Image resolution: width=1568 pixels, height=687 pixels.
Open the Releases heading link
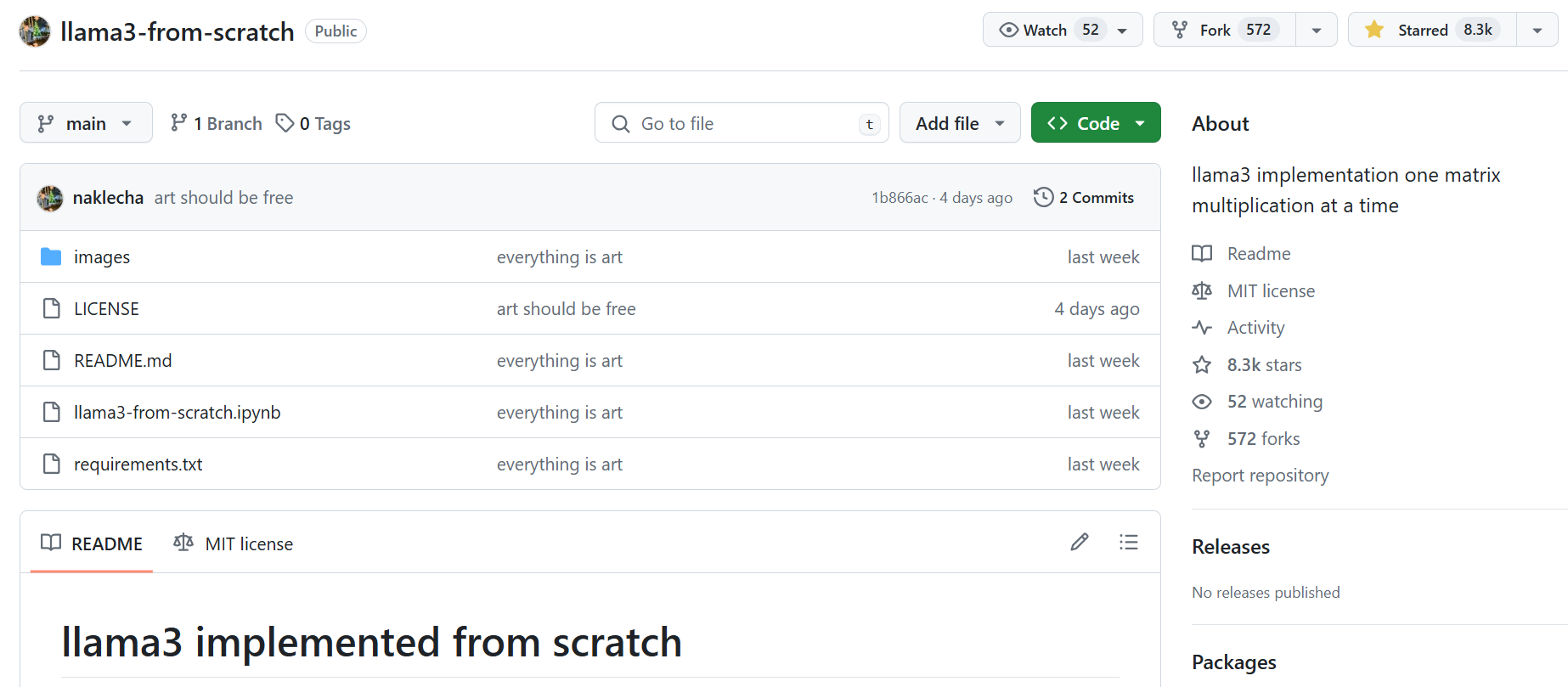1231,547
